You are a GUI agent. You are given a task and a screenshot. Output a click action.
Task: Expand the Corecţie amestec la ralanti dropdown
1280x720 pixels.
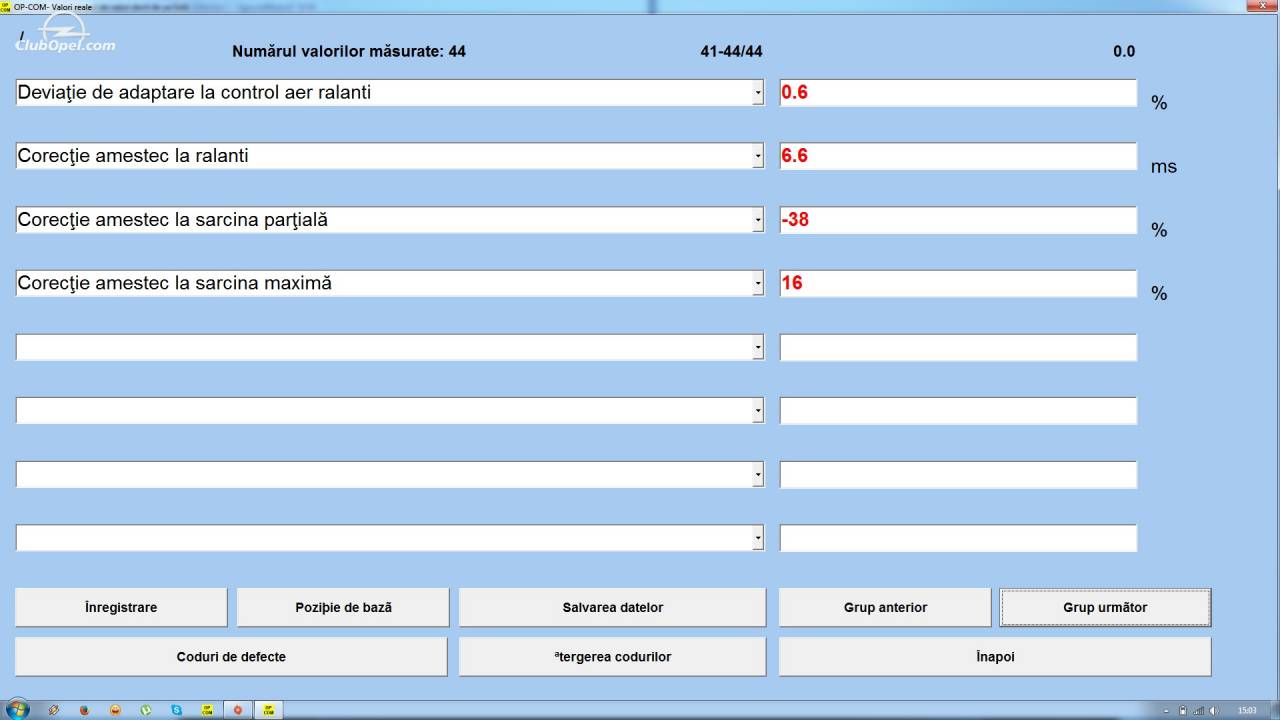click(x=758, y=156)
